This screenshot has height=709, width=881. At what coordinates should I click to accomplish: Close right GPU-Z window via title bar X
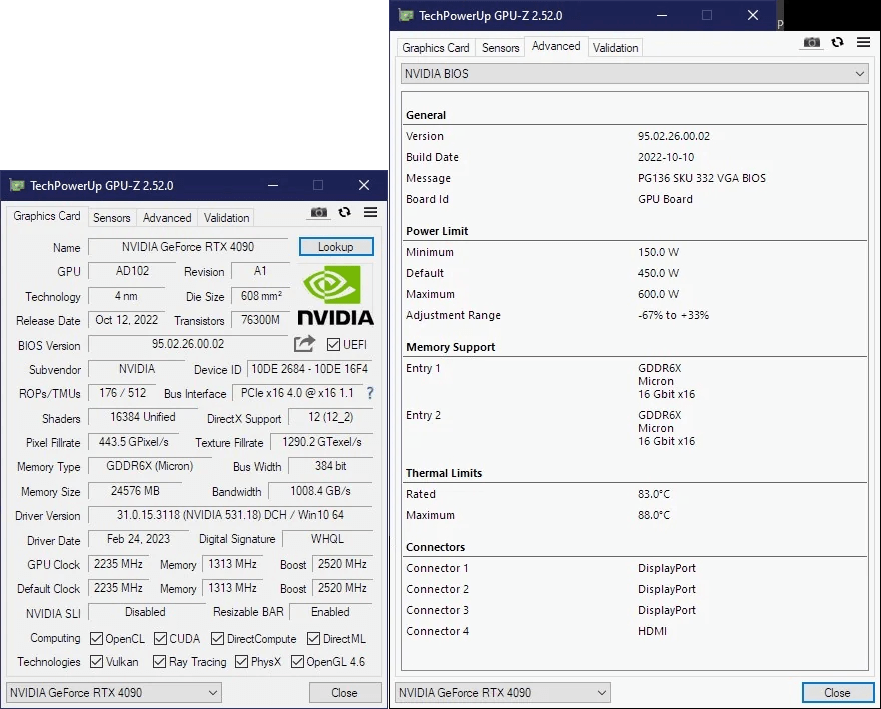753,15
